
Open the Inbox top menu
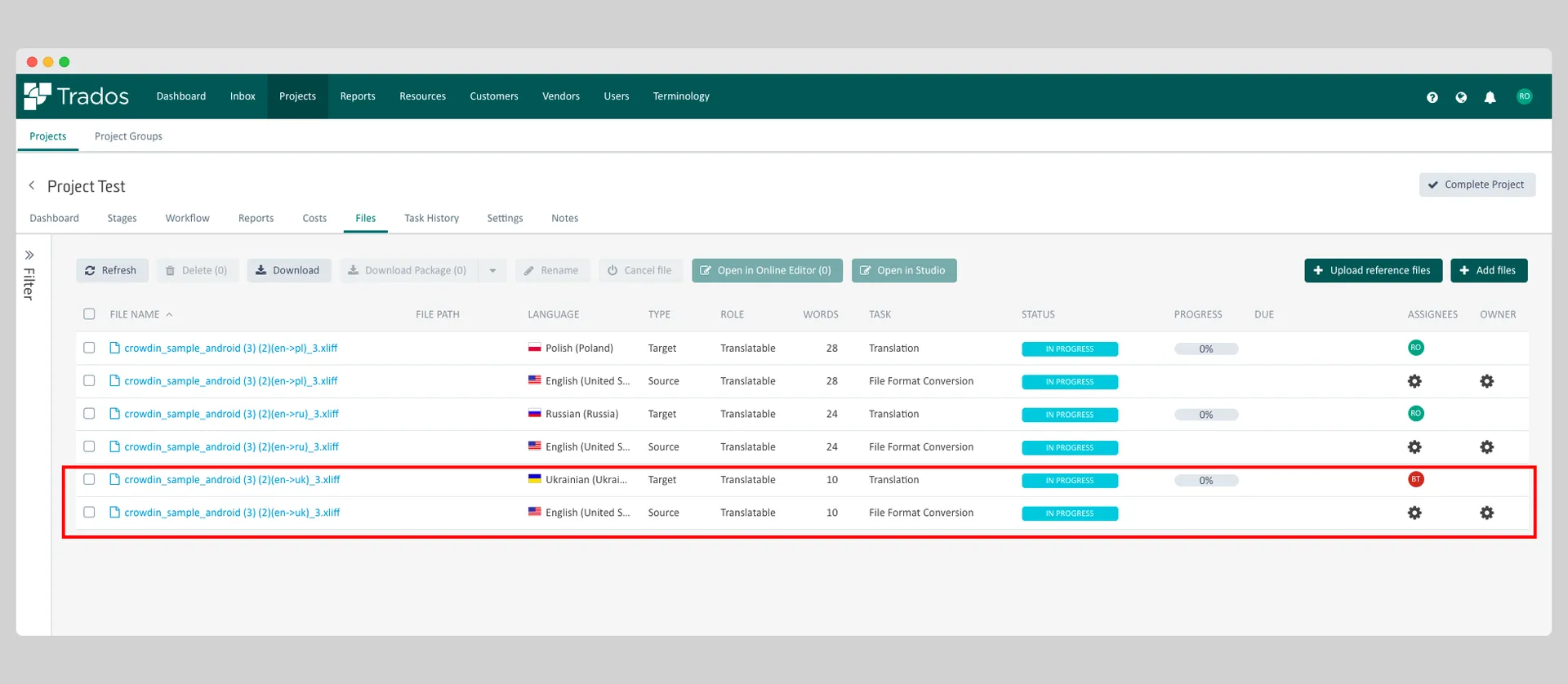point(243,96)
